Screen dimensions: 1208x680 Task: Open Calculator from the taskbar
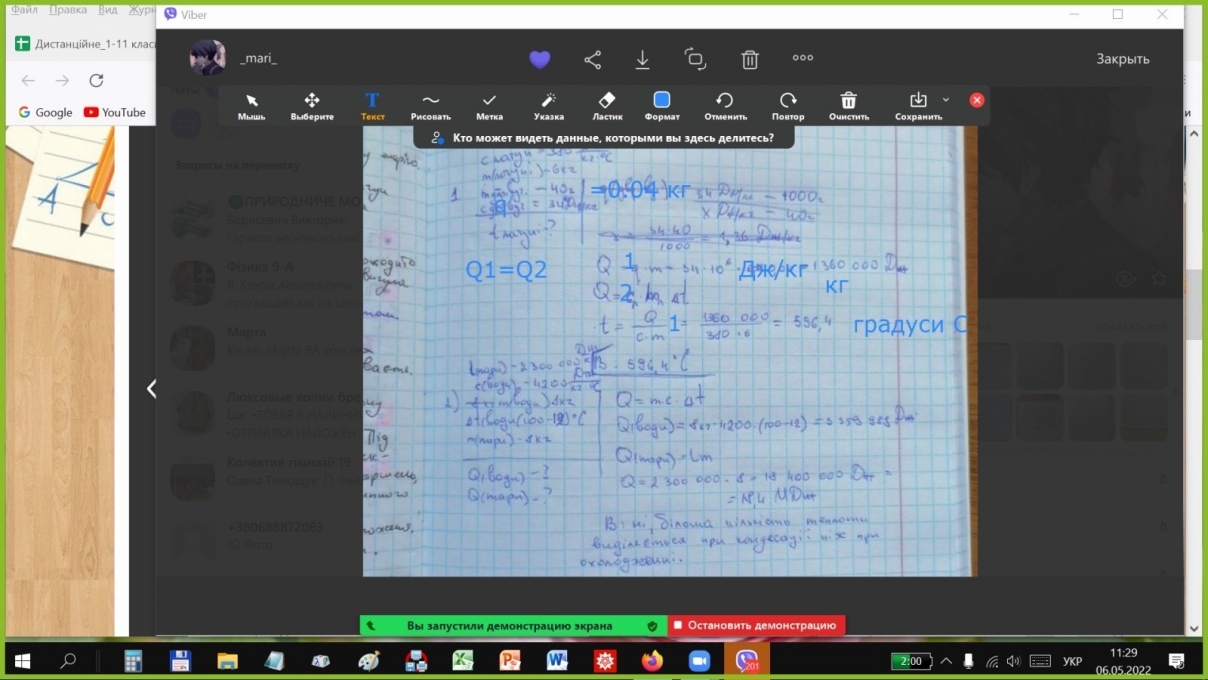coord(133,660)
